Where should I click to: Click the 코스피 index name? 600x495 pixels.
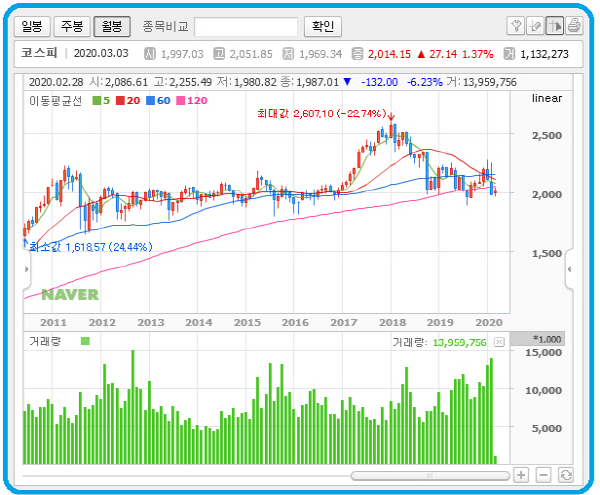39,53
